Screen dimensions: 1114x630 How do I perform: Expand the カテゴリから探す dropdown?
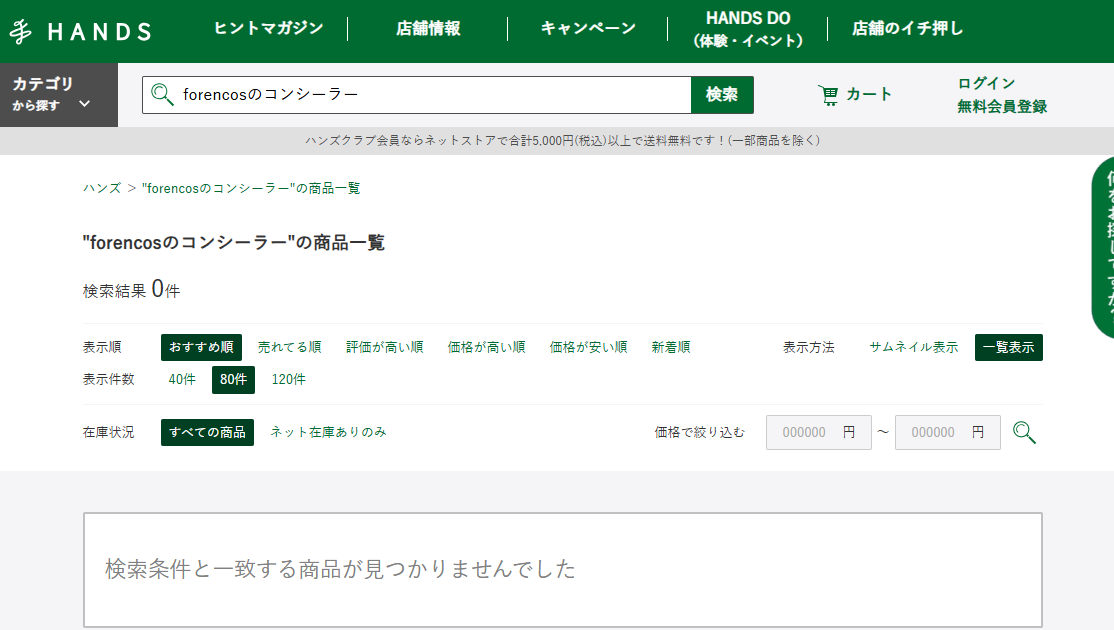[59, 94]
